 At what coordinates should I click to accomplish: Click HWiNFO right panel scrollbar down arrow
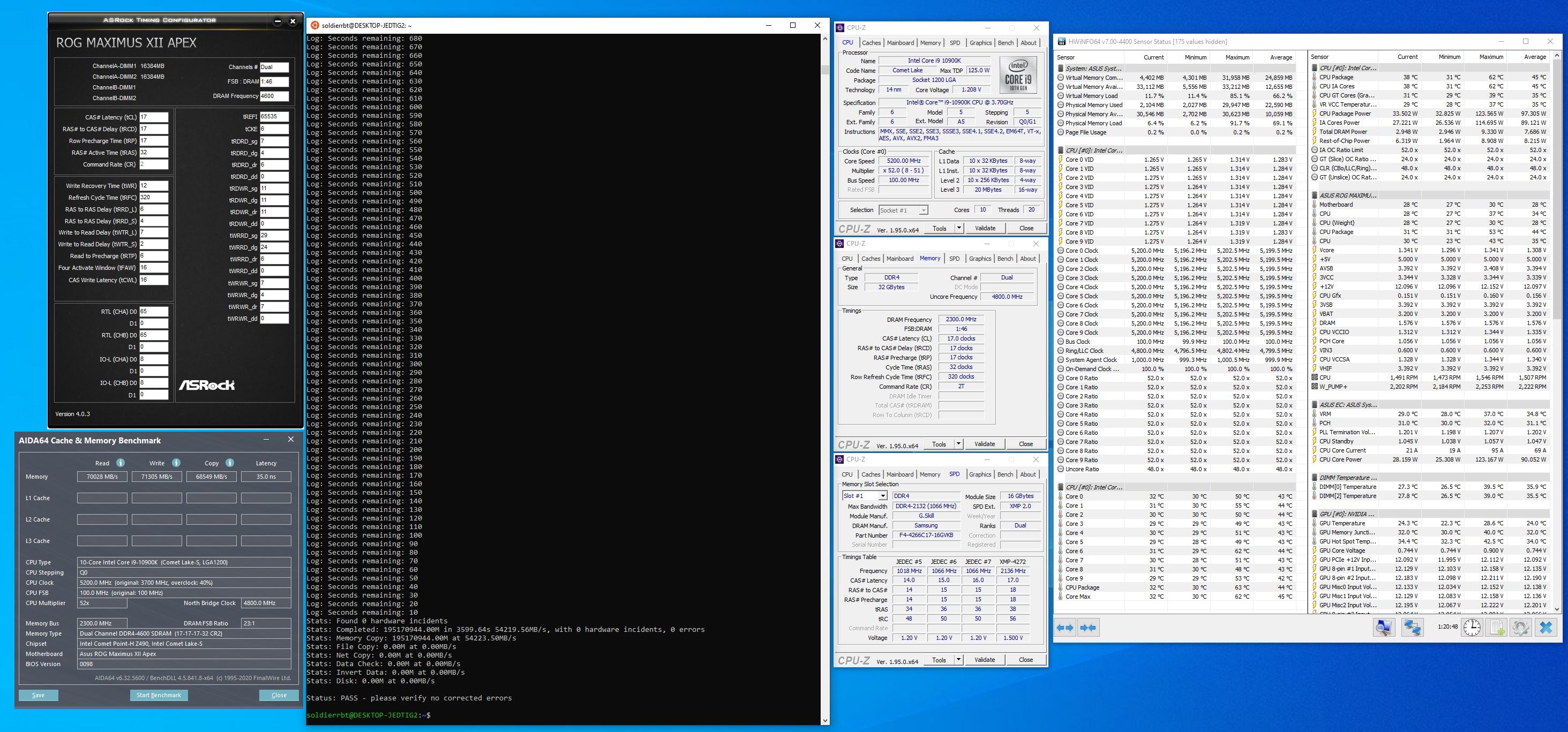pos(1557,608)
